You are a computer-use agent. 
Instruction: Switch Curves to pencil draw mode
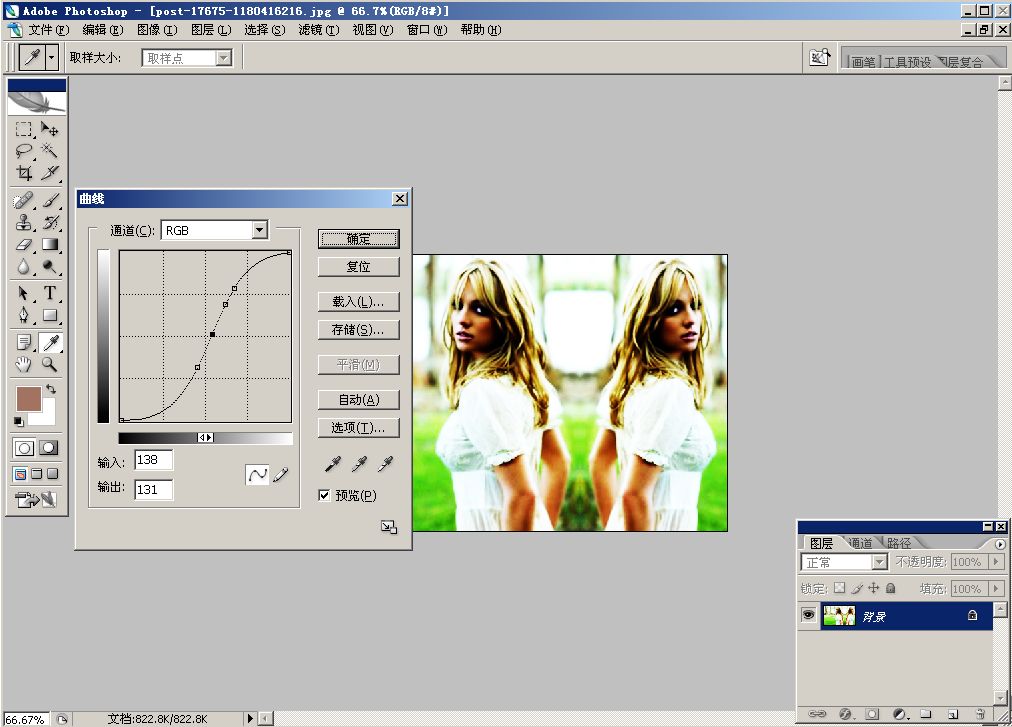coord(280,475)
